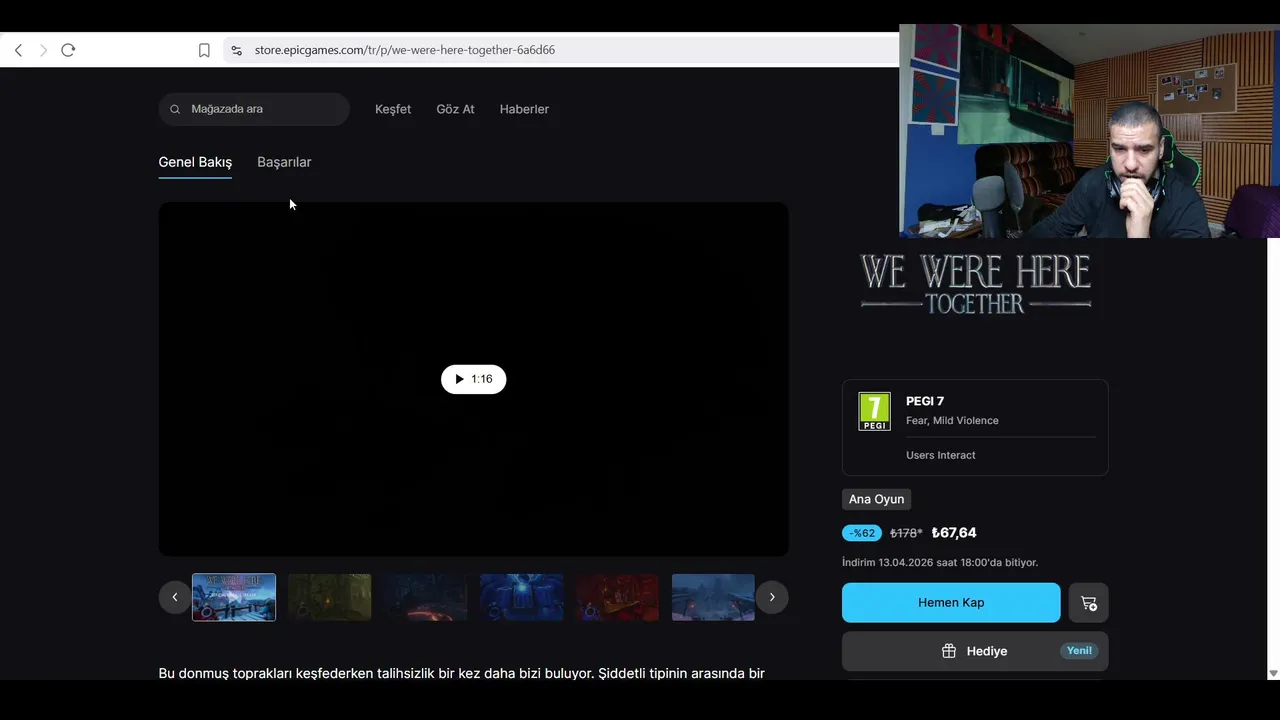Click the Yeni! badge on Hediye
The image size is (1280, 720).
(x=1079, y=651)
